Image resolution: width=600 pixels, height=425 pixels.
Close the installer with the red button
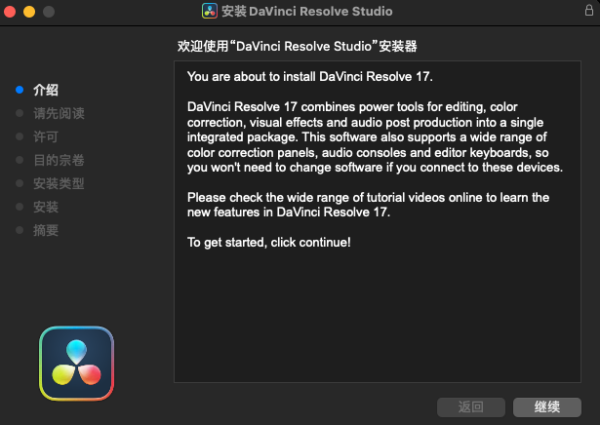point(11,12)
